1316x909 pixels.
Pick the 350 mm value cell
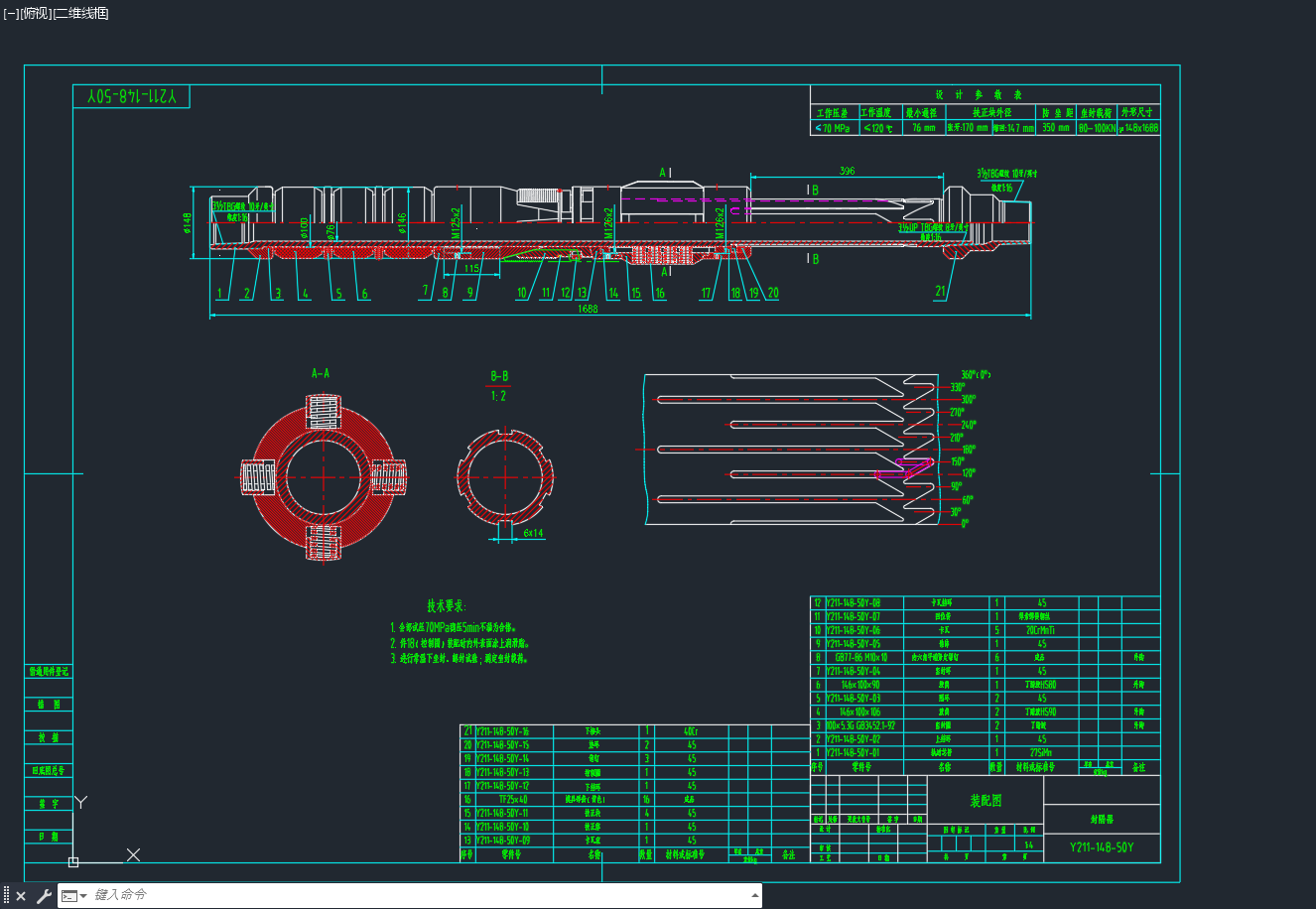point(1056,128)
